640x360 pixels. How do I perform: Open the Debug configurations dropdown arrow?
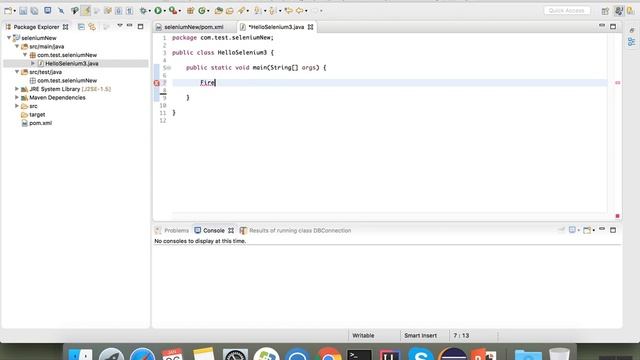150,11
